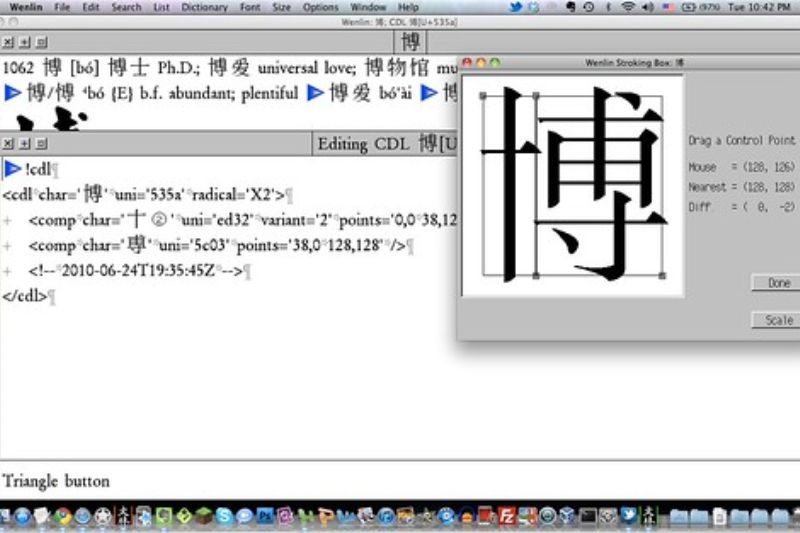Open the Options menu
The image size is (800, 533).
tap(320, 7)
